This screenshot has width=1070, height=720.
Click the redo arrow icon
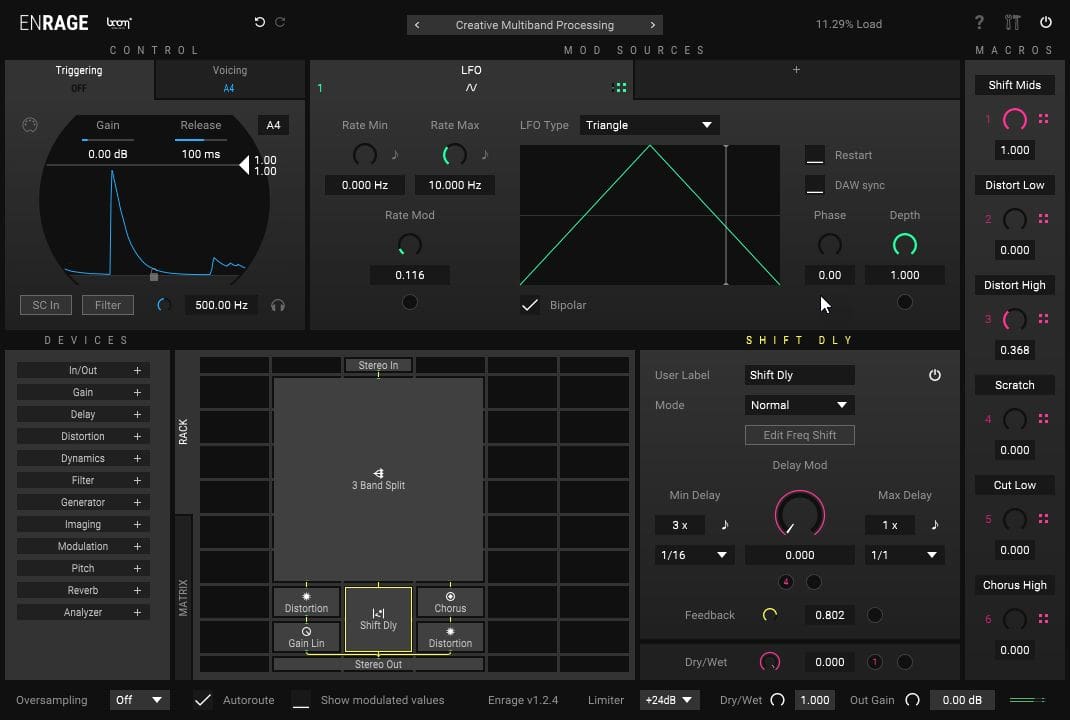(280, 23)
